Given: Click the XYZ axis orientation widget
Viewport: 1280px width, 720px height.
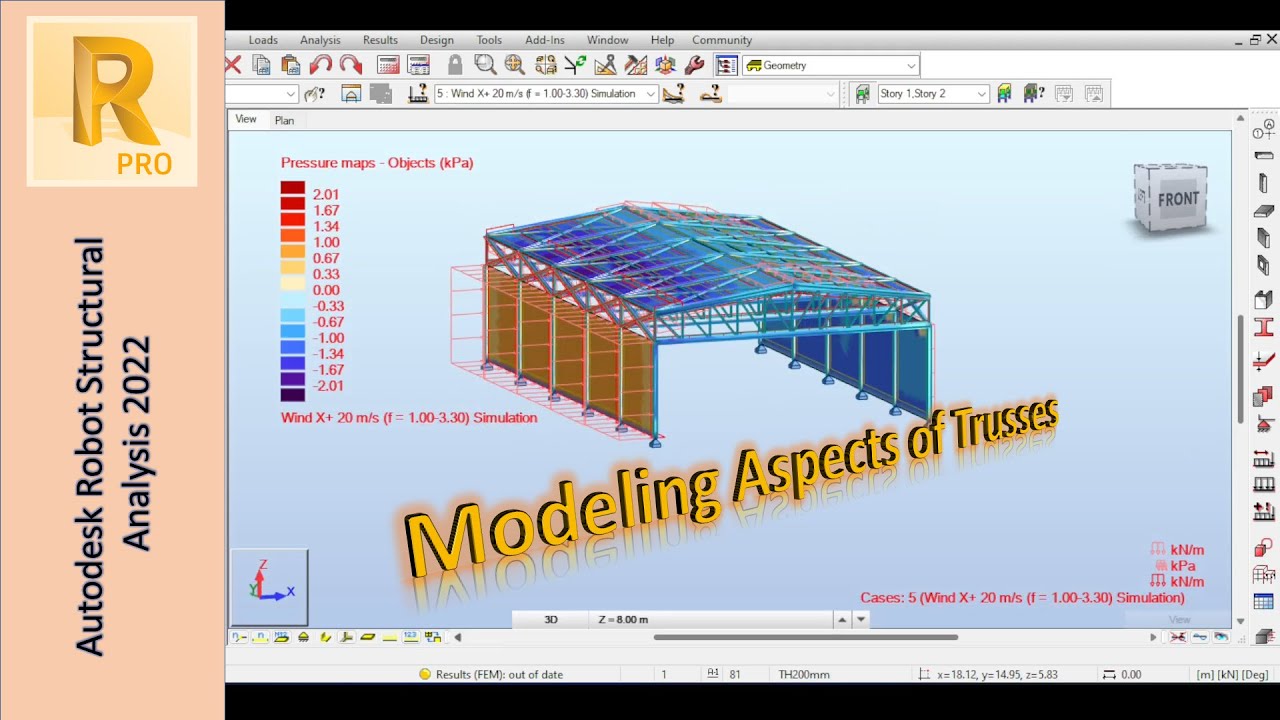Looking at the screenshot, I should point(269,588).
